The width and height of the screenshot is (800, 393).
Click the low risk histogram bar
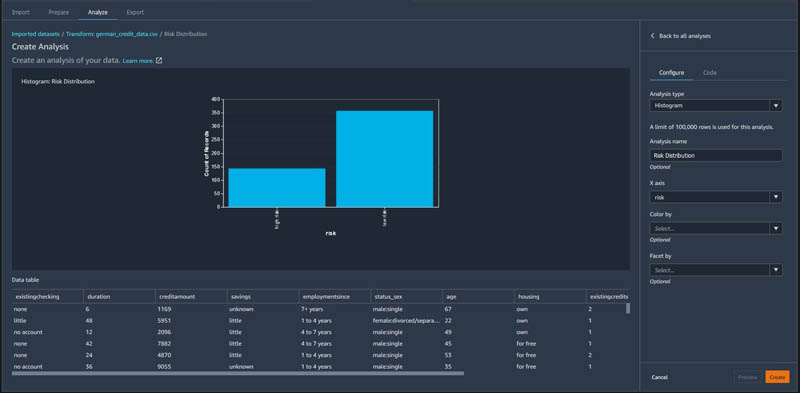click(x=385, y=159)
